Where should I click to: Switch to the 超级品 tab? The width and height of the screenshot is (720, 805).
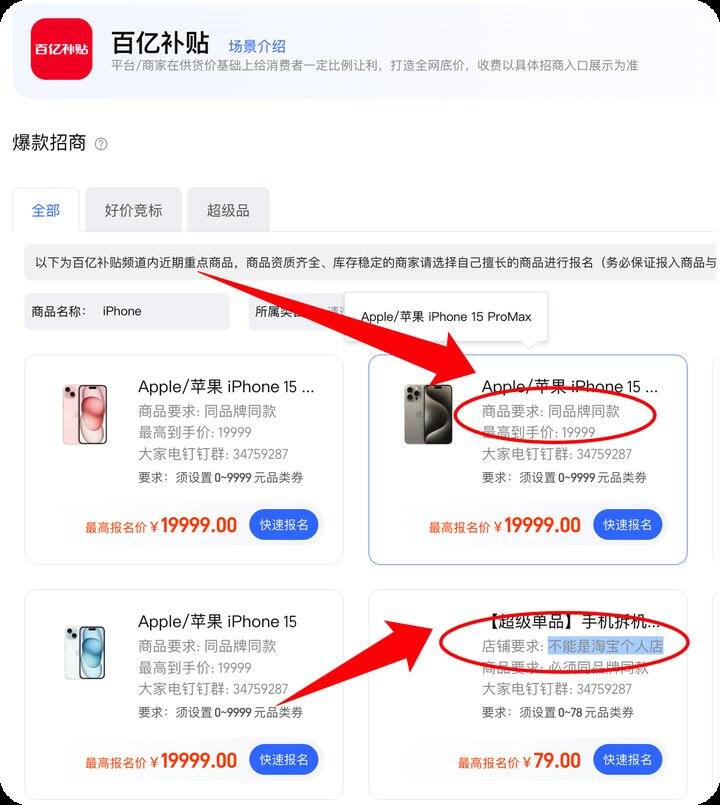228,210
